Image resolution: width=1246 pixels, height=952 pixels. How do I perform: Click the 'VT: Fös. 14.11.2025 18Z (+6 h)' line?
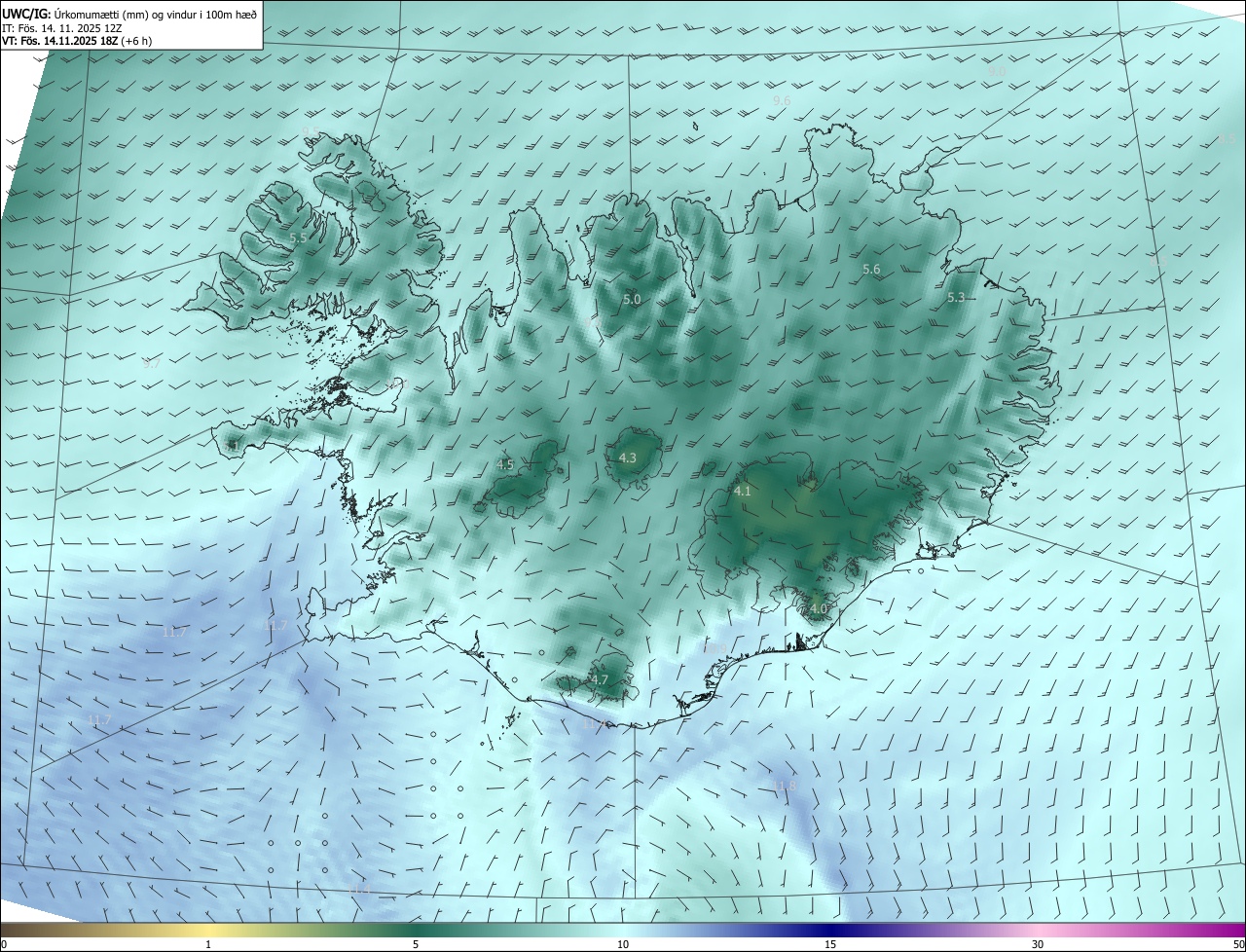tap(77, 42)
